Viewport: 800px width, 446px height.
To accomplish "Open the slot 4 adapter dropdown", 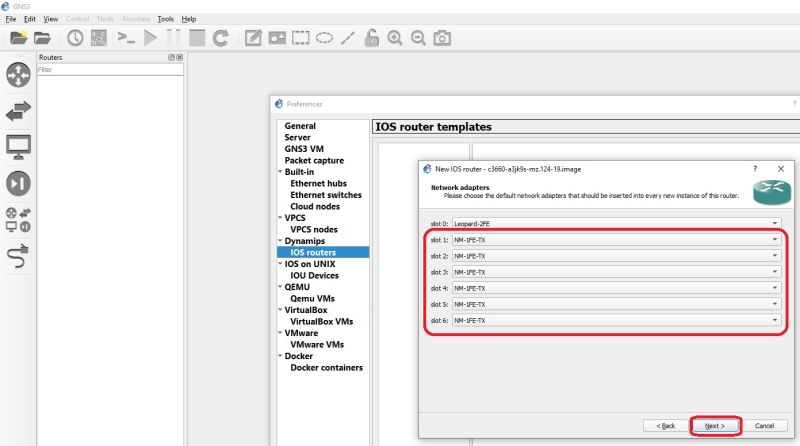I will coord(616,288).
